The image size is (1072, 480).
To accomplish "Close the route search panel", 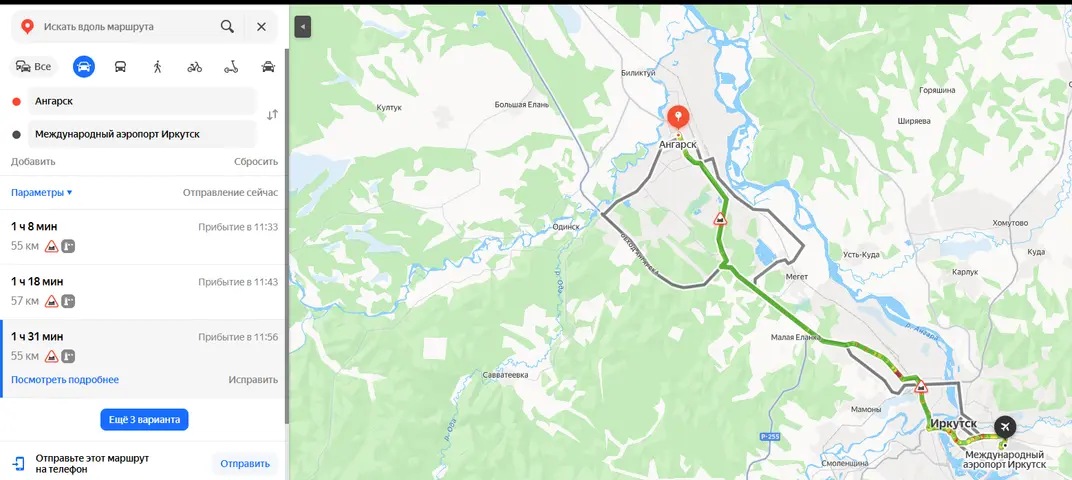I will click(261, 27).
